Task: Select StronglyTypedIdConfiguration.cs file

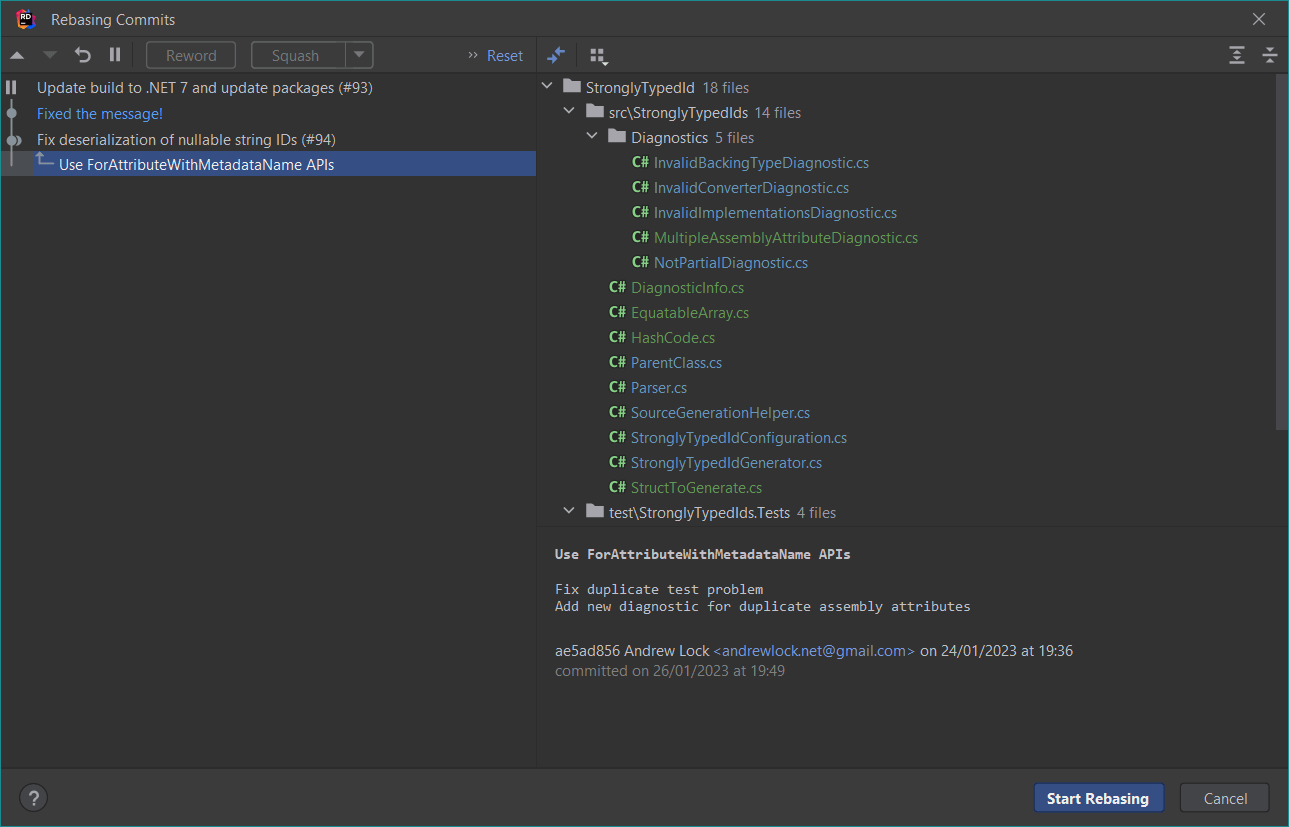Action: (739, 438)
